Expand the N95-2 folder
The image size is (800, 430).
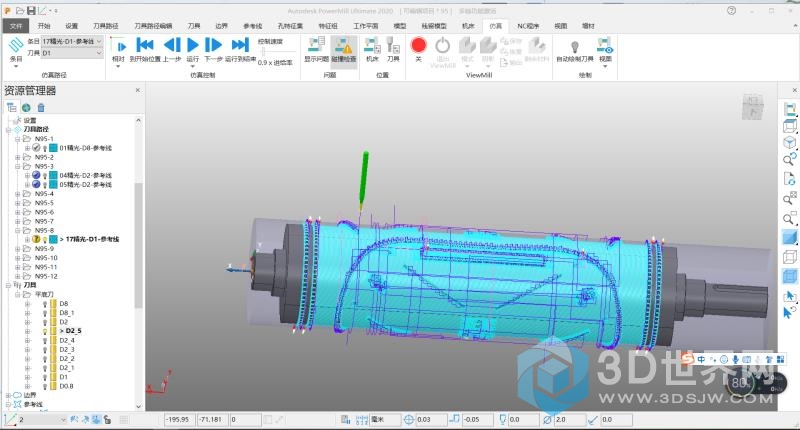[x=17, y=157]
